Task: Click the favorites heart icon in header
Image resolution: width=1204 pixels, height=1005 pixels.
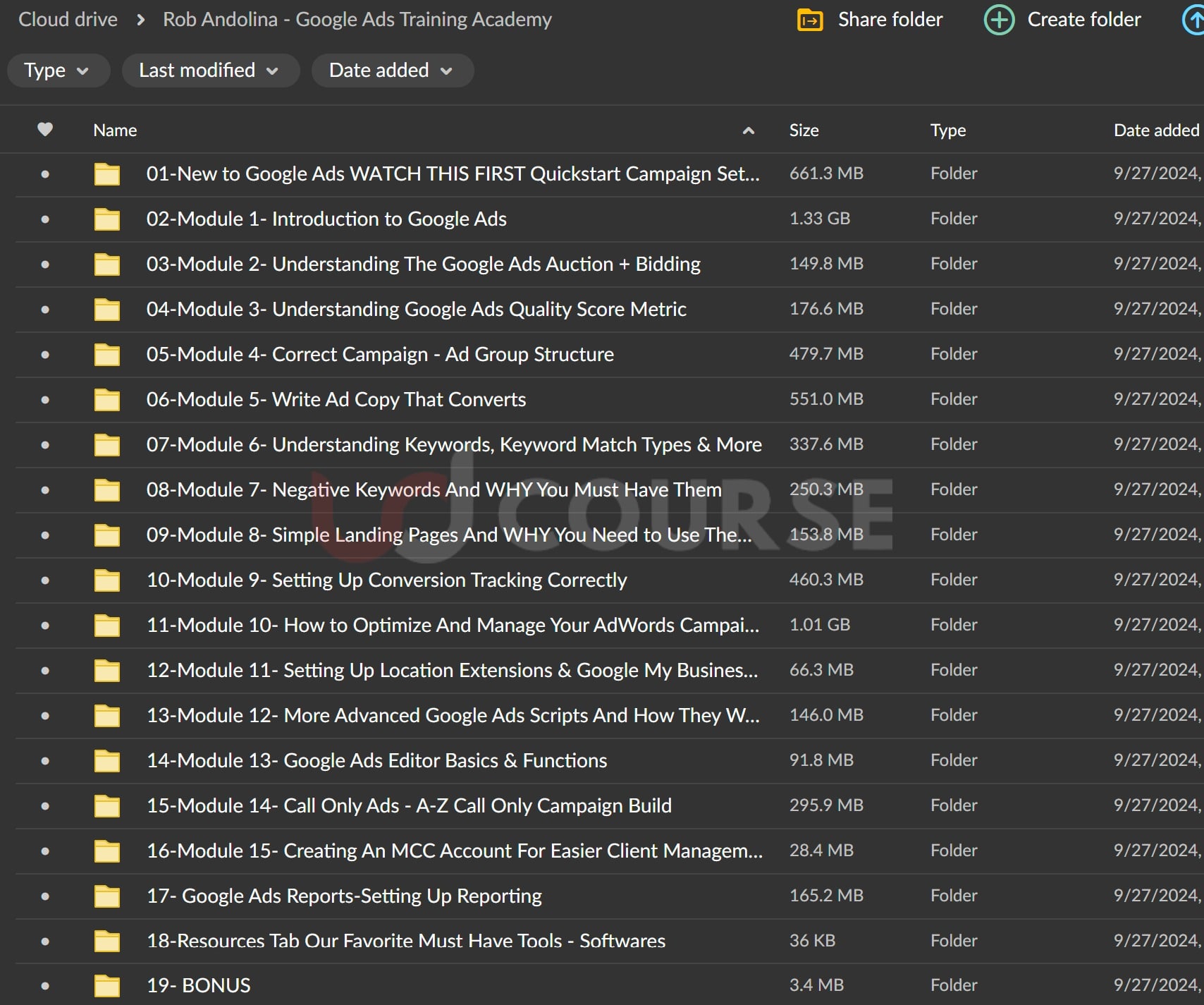Action: coord(45,130)
